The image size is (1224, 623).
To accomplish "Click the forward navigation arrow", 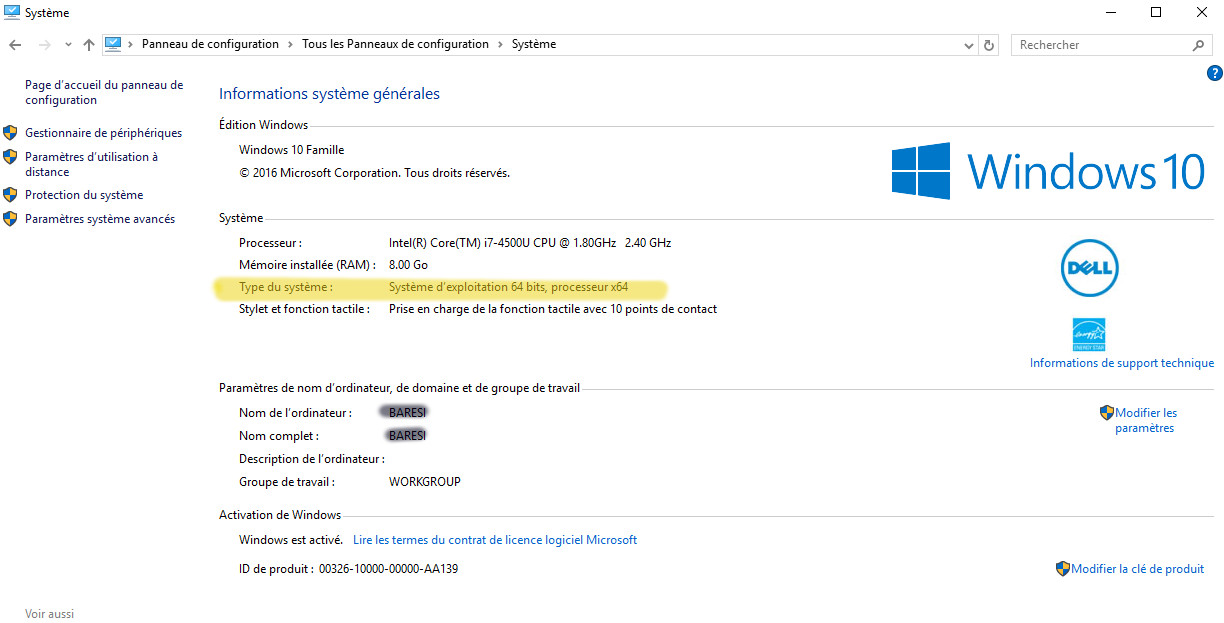I will click(44, 45).
